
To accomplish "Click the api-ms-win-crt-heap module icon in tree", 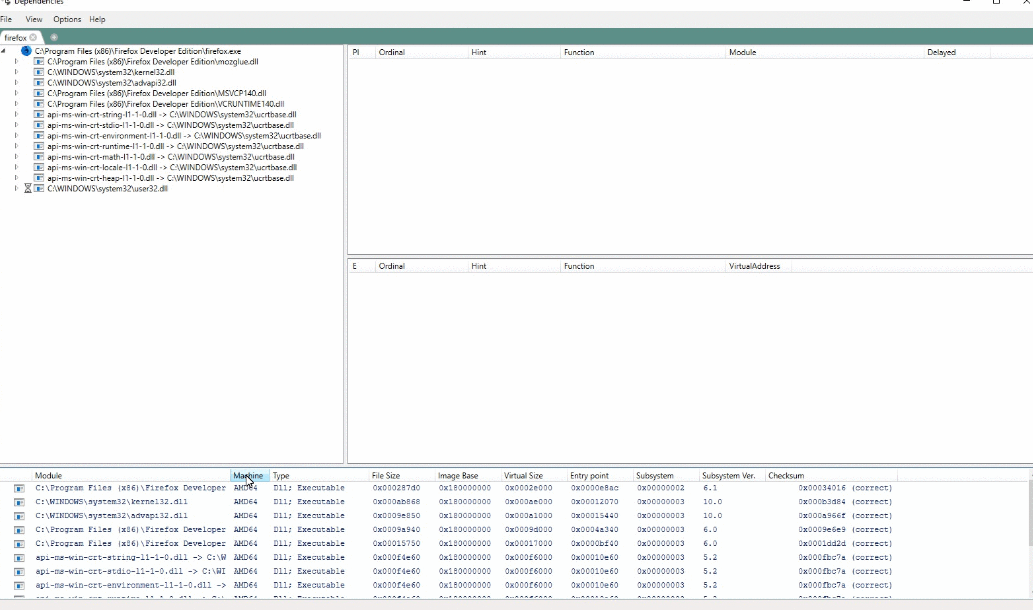I will coord(39,178).
